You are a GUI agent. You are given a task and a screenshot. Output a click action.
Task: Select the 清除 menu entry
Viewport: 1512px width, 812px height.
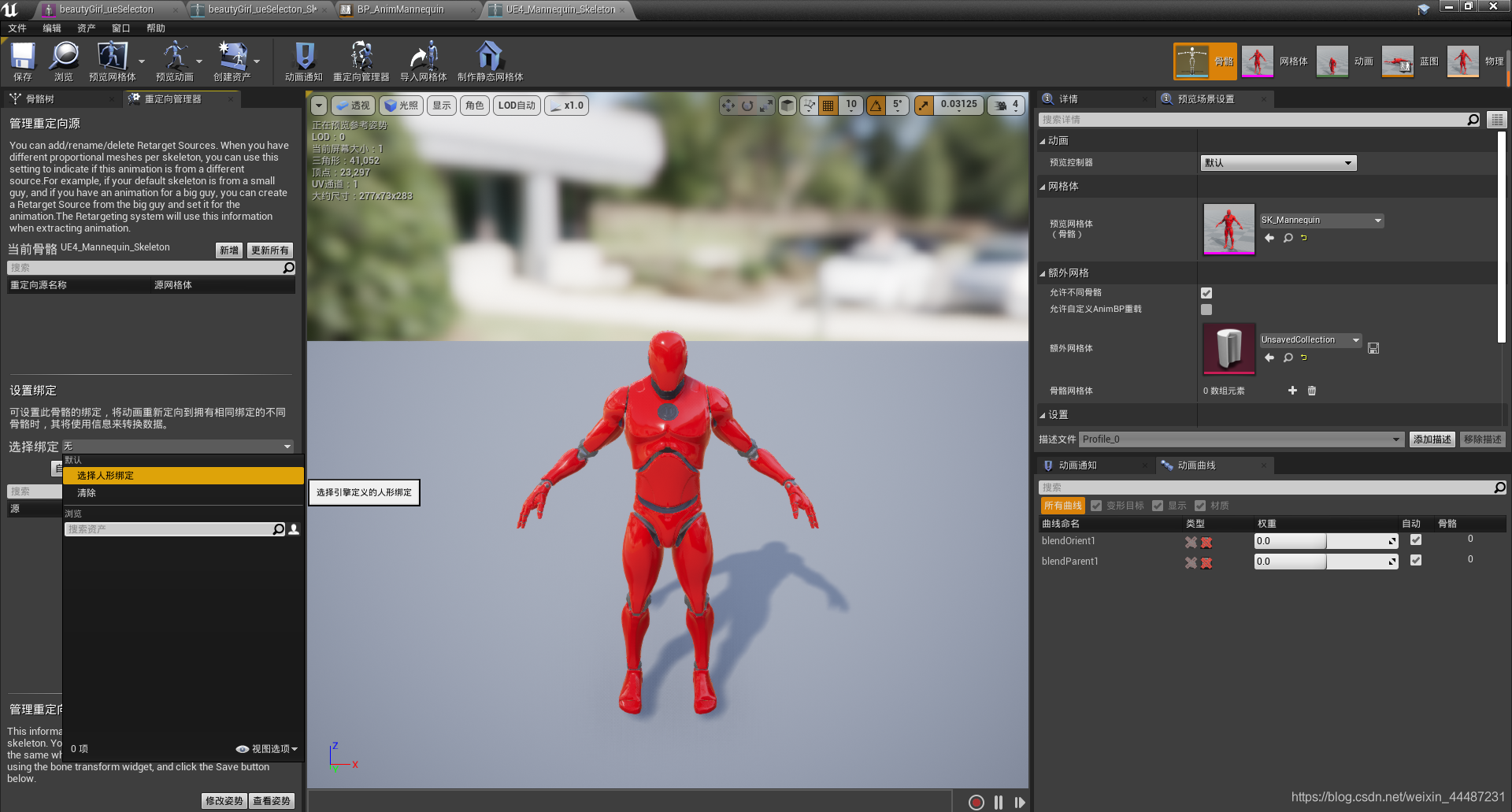pos(183,493)
